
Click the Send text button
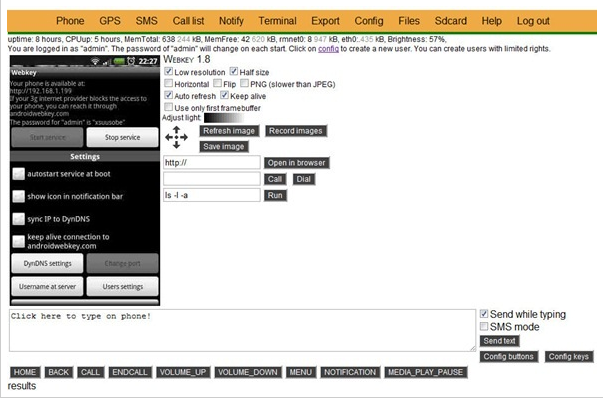click(499, 341)
